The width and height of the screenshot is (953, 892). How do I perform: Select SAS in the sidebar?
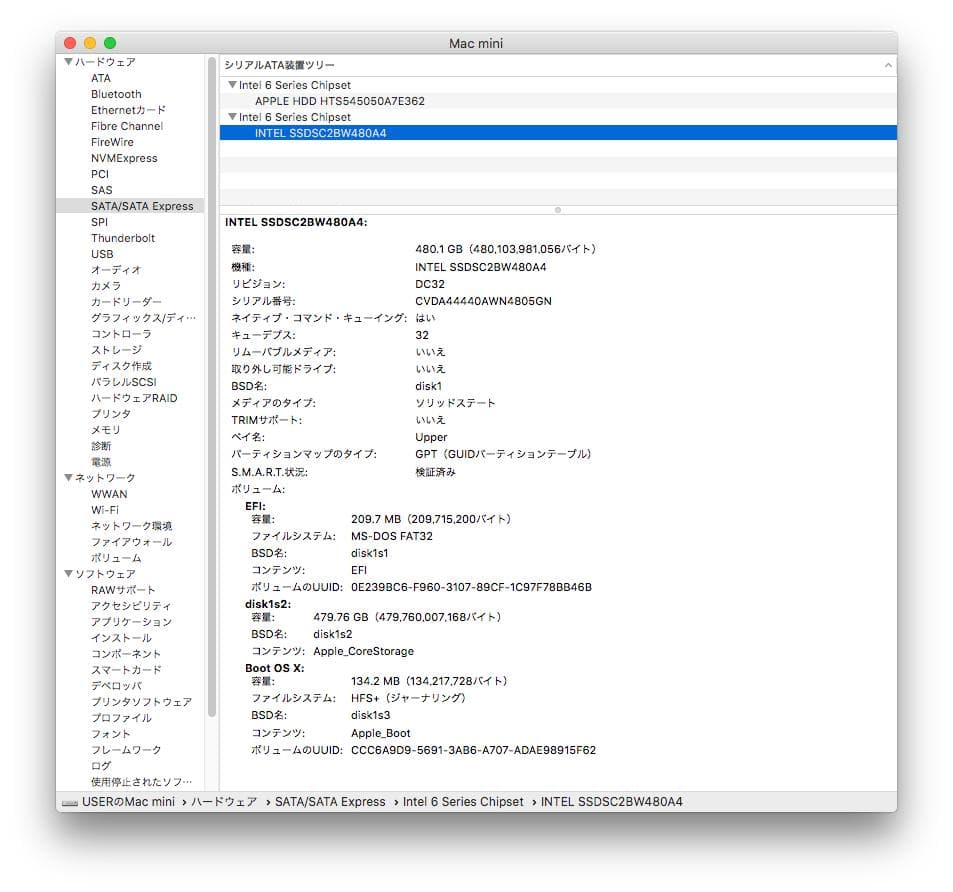tap(101, 190)
